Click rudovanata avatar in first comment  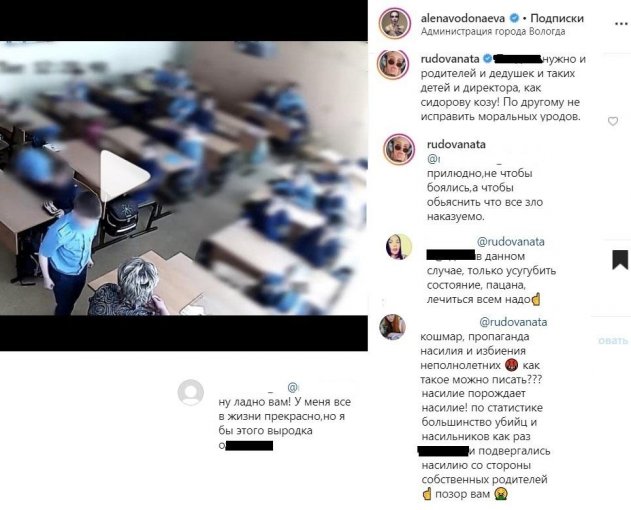393,64
